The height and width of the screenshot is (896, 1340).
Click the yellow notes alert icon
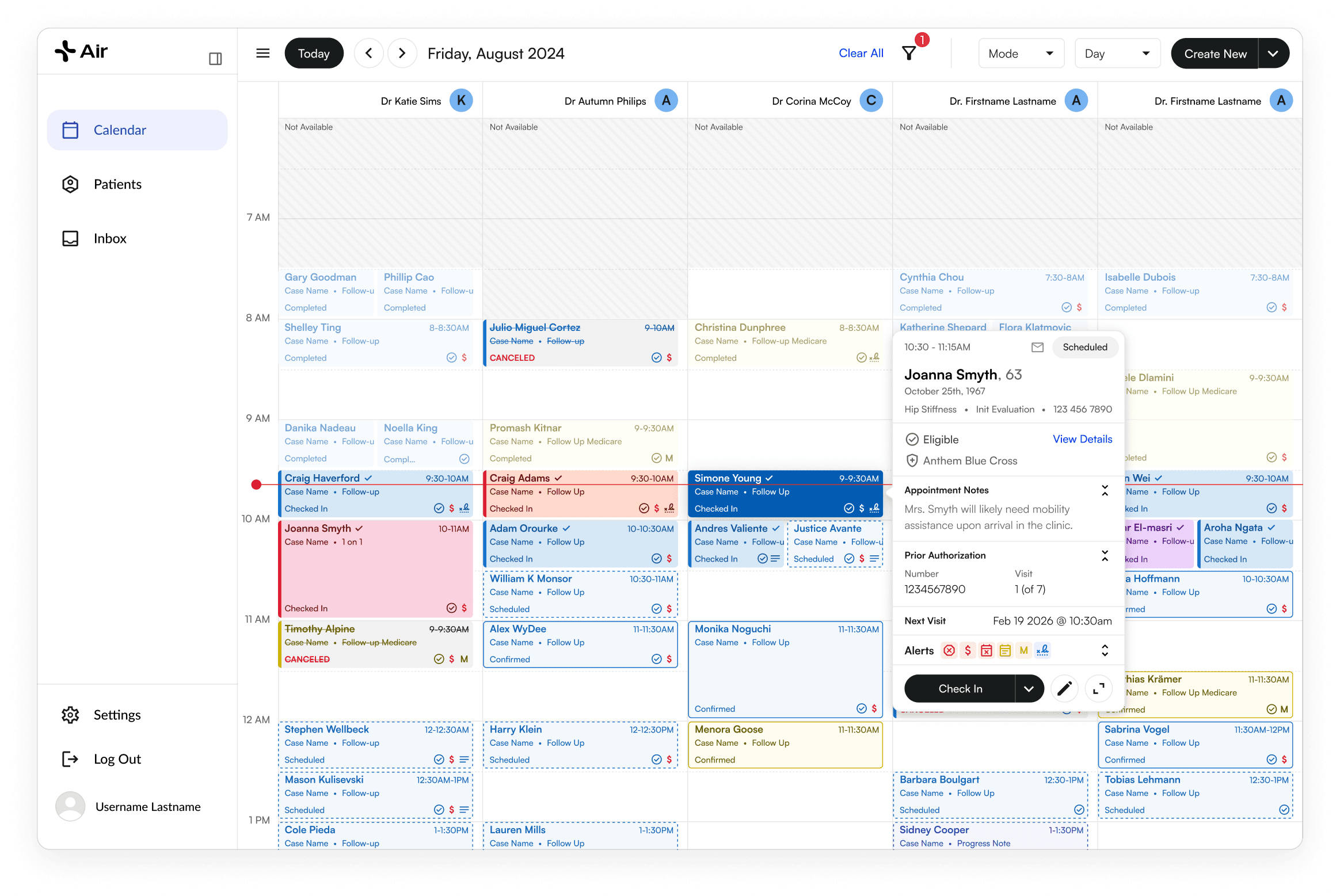pyautogui.click(x=1005, y=650)
